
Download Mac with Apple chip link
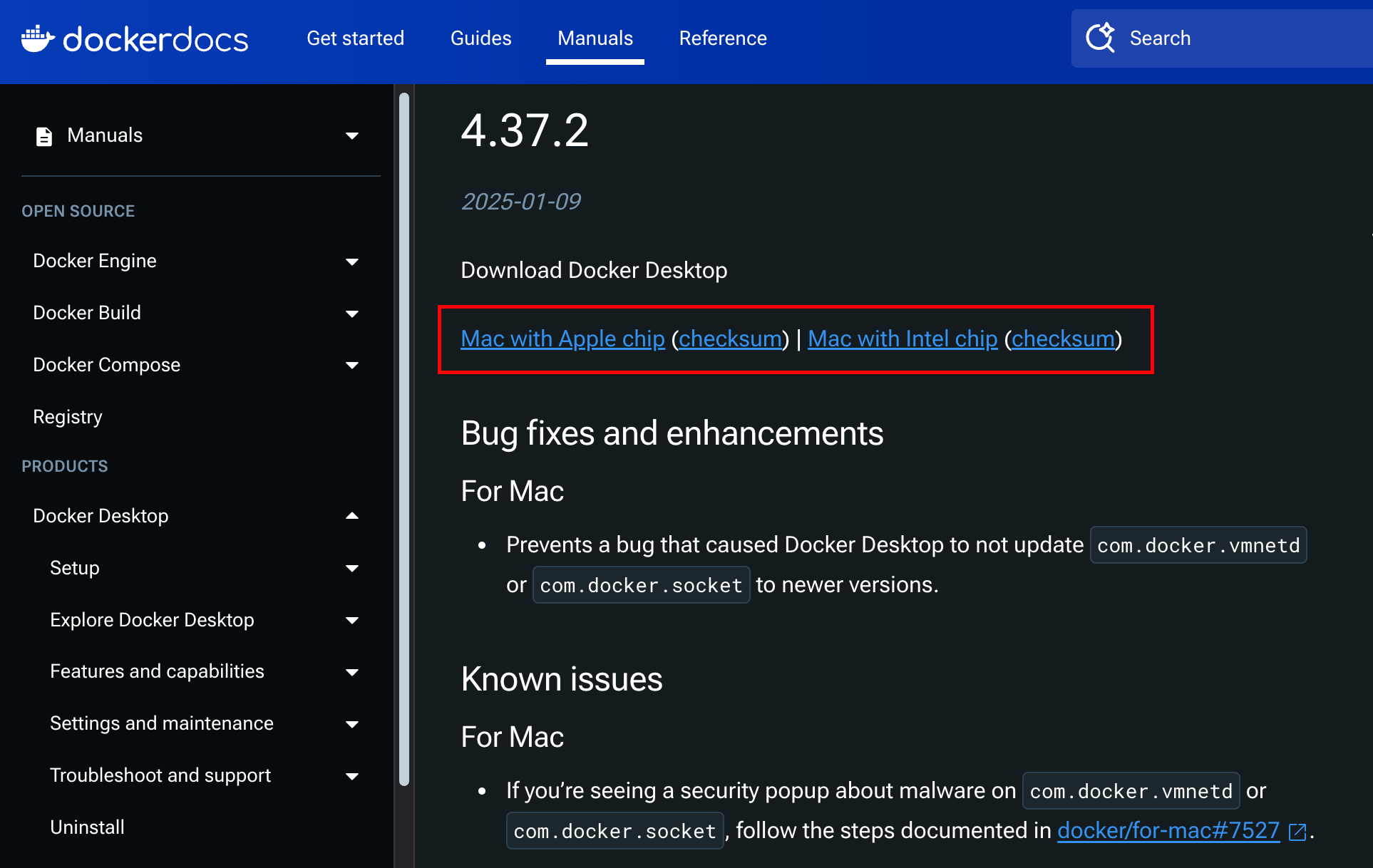point(562,339)
